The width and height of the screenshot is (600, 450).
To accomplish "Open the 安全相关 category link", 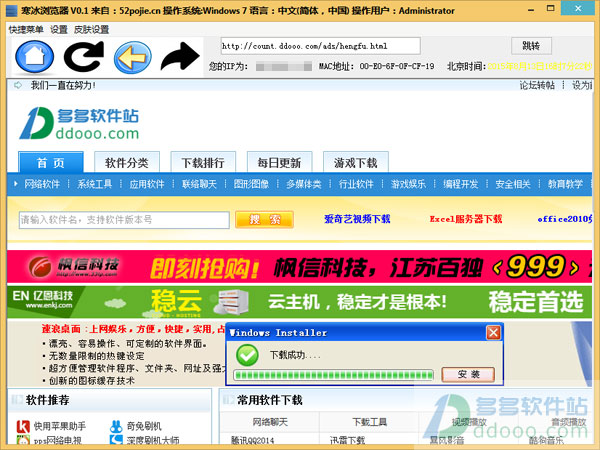I will (513, 184).
